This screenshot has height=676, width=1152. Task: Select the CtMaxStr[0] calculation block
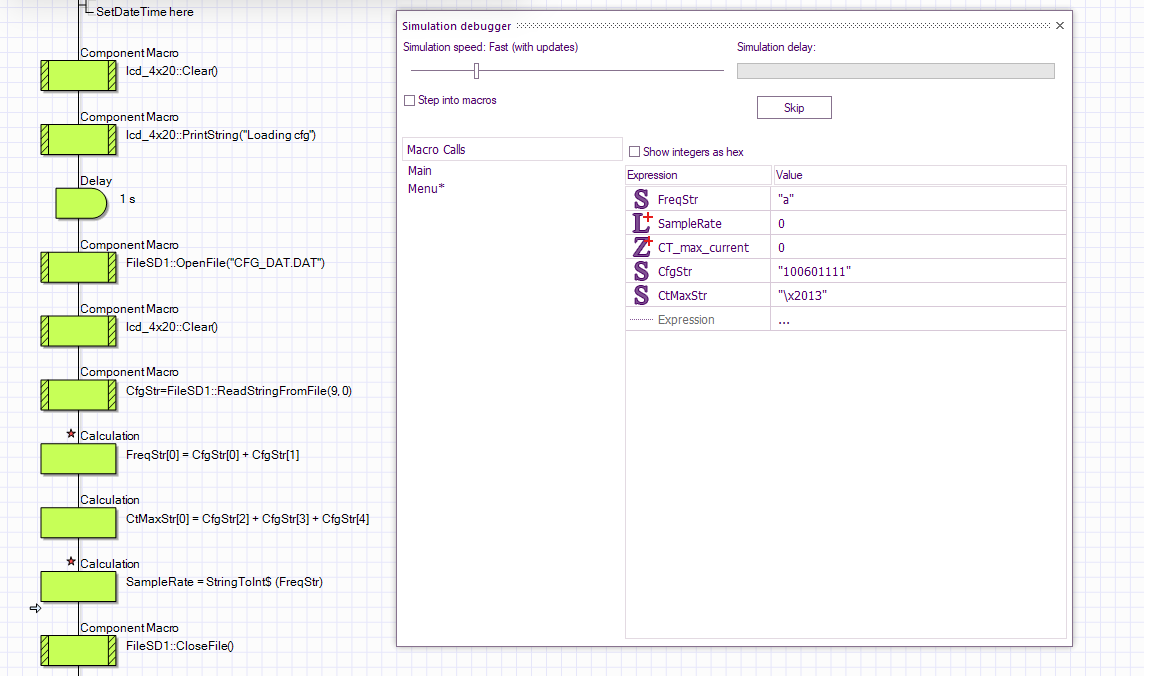[79, 523]
